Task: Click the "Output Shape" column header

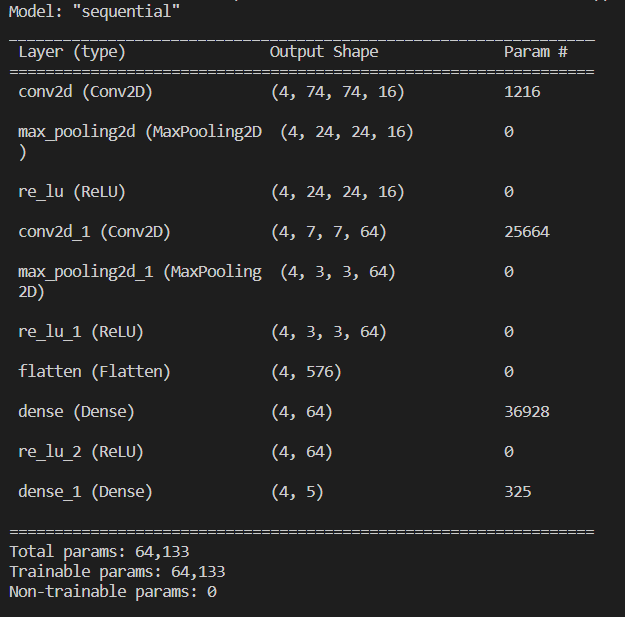Action: (x=324, y=51)
